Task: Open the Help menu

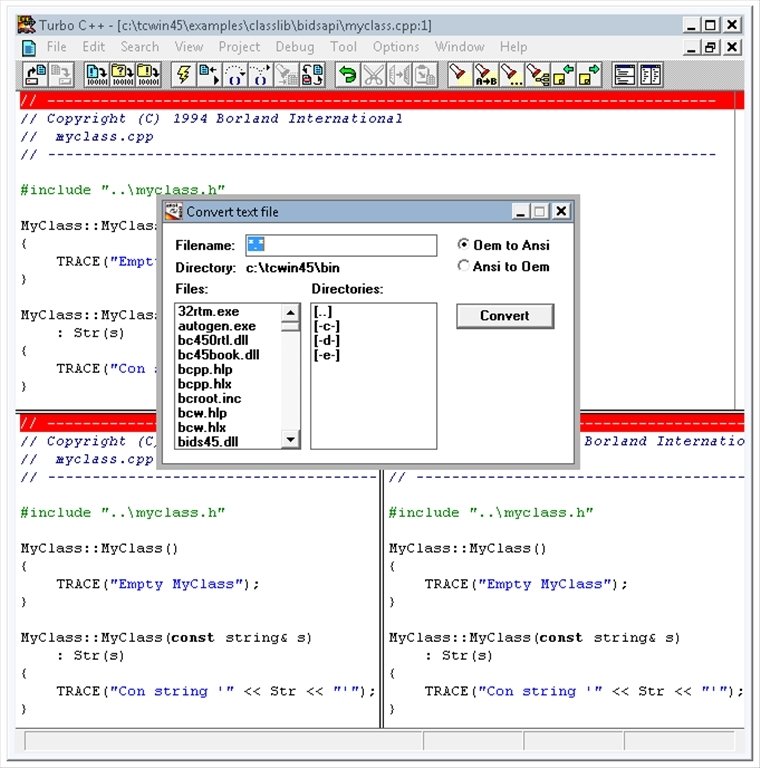Action: (513, 47)
